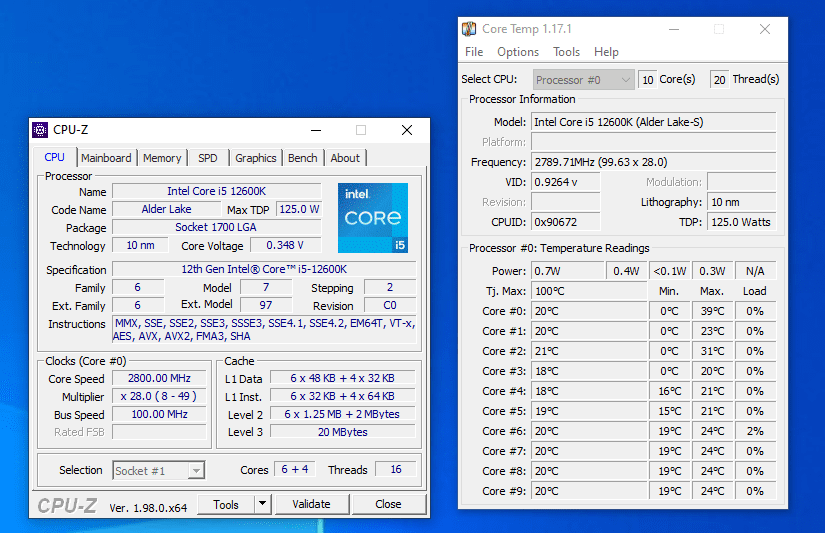Click the Core #2 temperature '21°C'

(589, 351)
